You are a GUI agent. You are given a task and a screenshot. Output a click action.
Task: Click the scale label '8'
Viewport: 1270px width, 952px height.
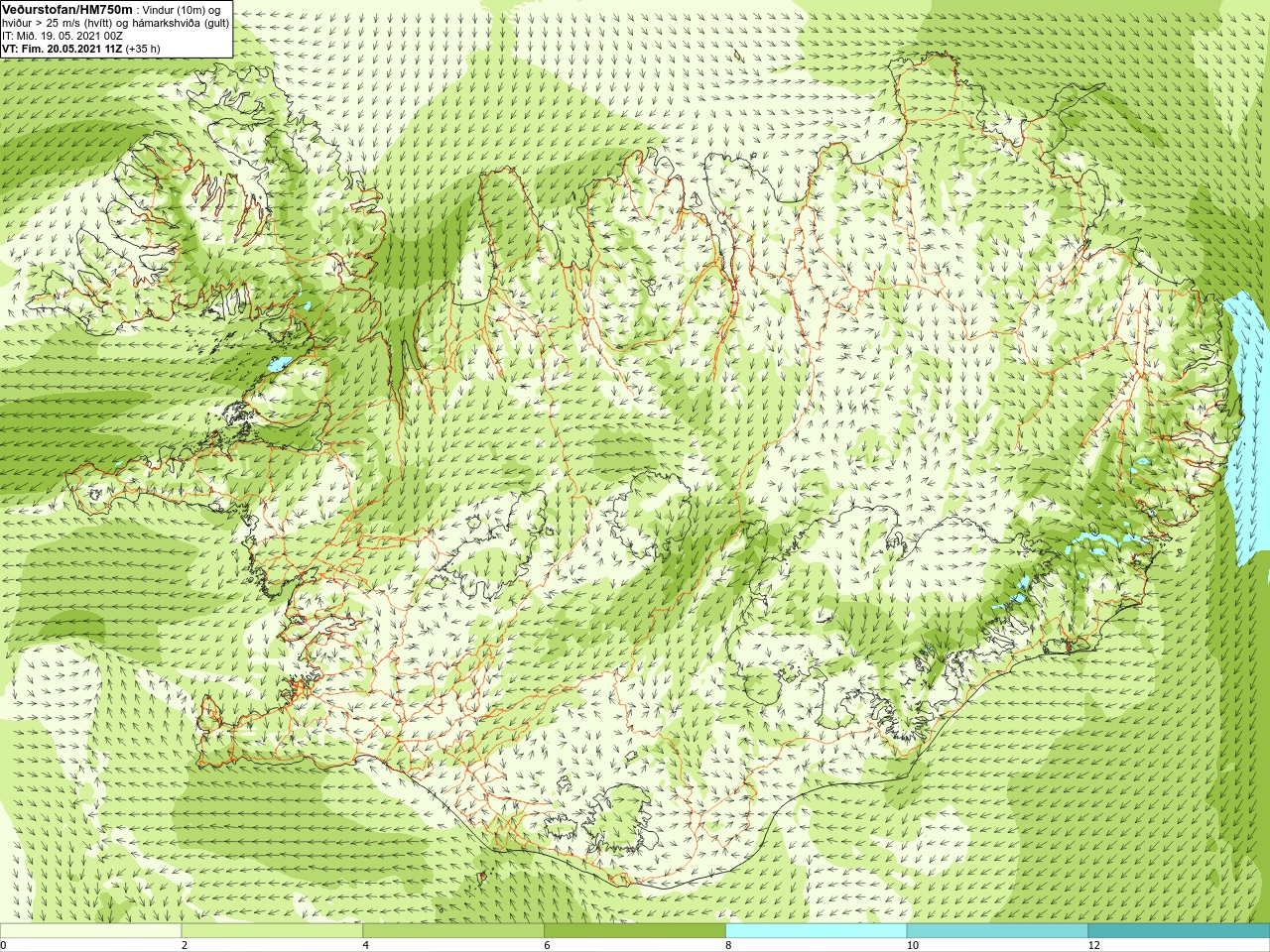728,946
